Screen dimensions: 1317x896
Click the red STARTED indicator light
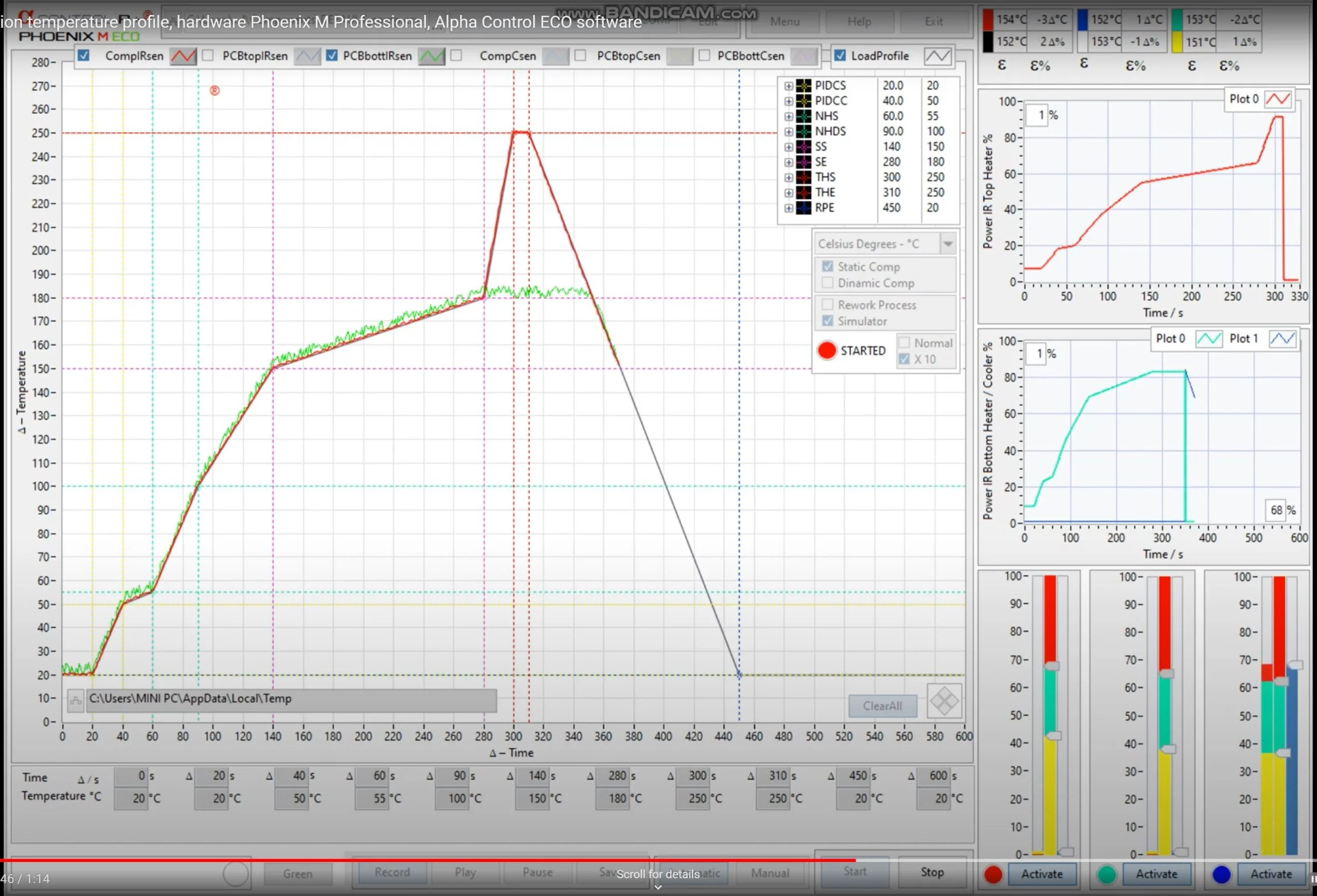(x=827, y=350)
